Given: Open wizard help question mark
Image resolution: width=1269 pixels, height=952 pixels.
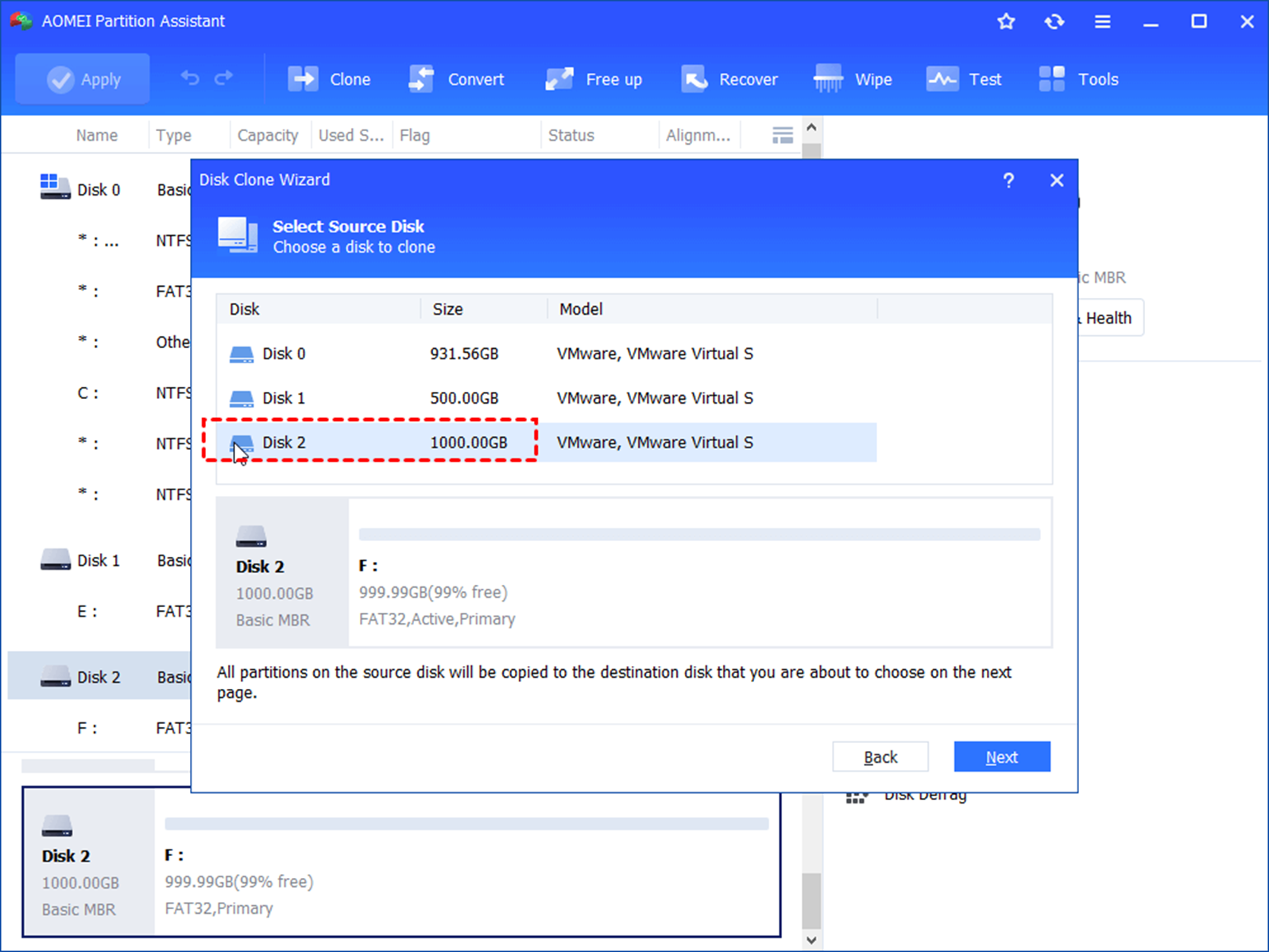Looking at the screenshot, I should 1008,180.
